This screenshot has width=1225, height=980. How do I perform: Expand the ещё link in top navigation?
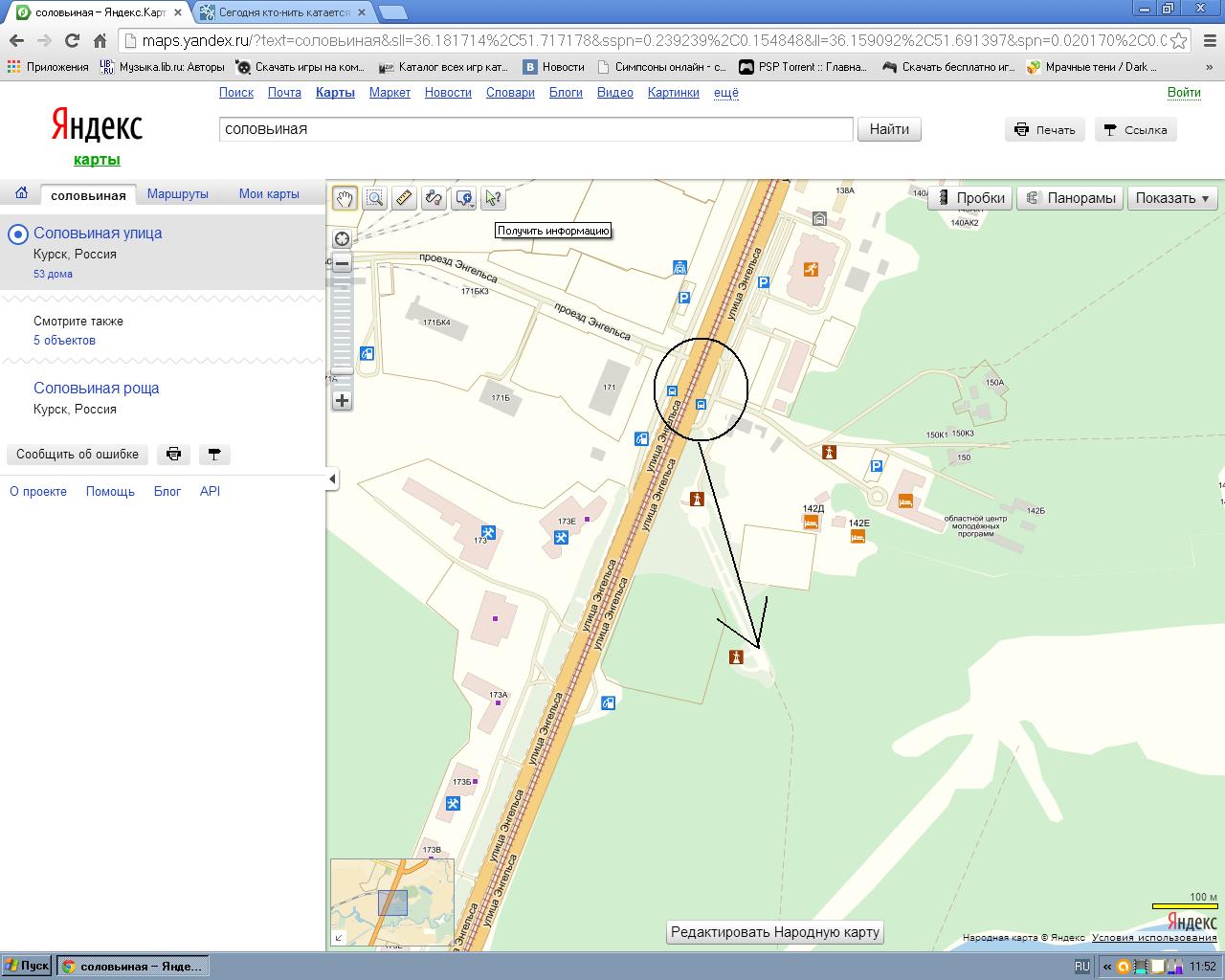[726, 93]
